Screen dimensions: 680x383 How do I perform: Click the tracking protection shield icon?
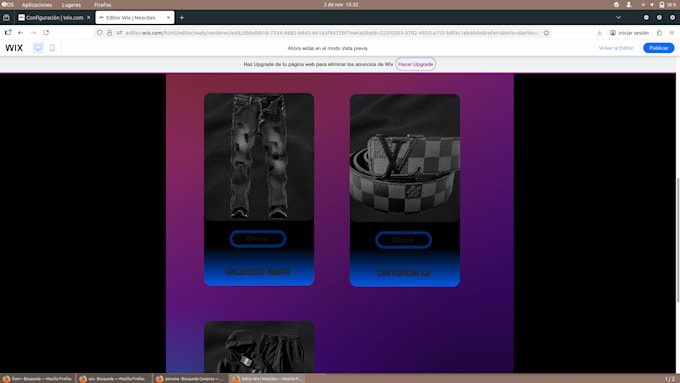click(100, 33)
